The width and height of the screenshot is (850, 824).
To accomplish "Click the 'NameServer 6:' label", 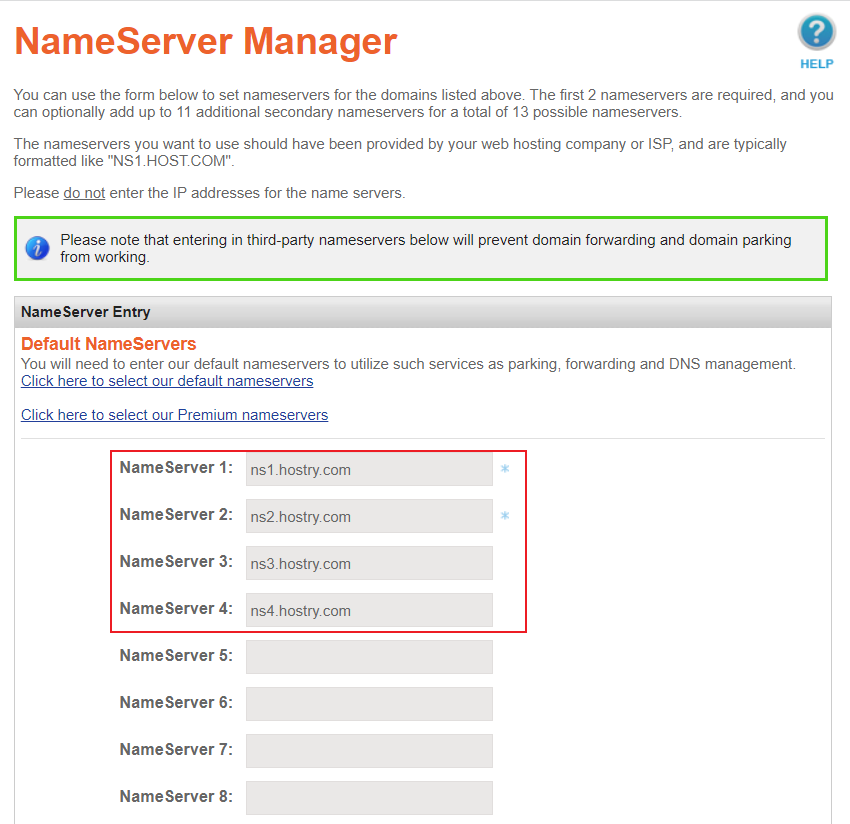I will (x=176, y=703).
